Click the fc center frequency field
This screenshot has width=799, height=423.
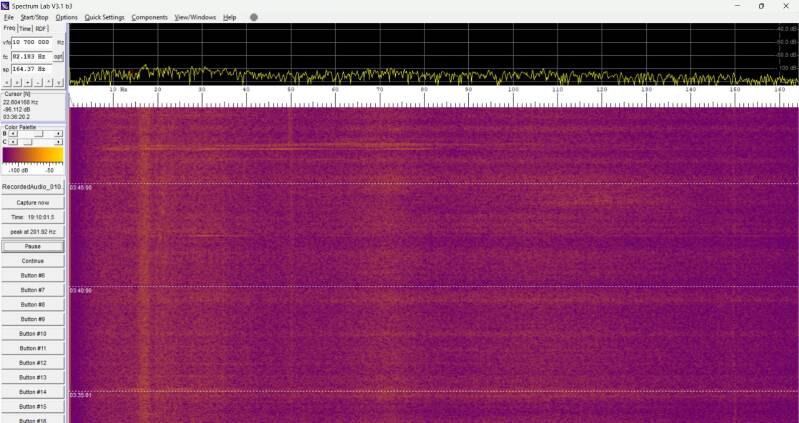coord(32,57)
